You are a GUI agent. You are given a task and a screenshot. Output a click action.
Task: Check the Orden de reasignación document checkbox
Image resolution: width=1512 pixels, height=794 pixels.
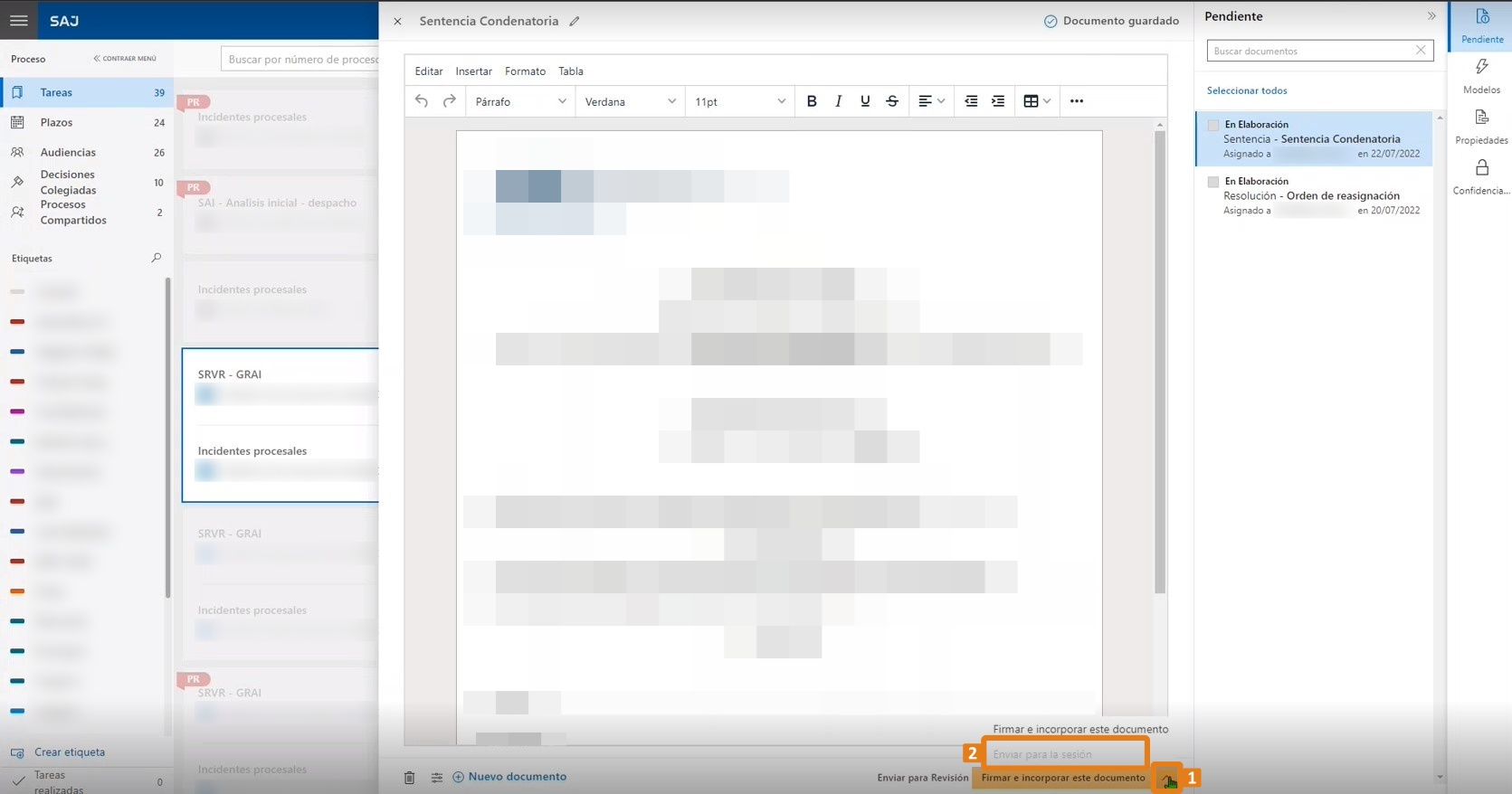point(1213,182)
